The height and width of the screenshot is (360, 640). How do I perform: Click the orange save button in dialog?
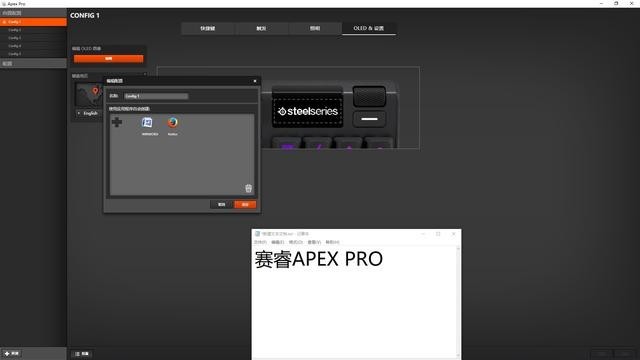click(245, 204)
